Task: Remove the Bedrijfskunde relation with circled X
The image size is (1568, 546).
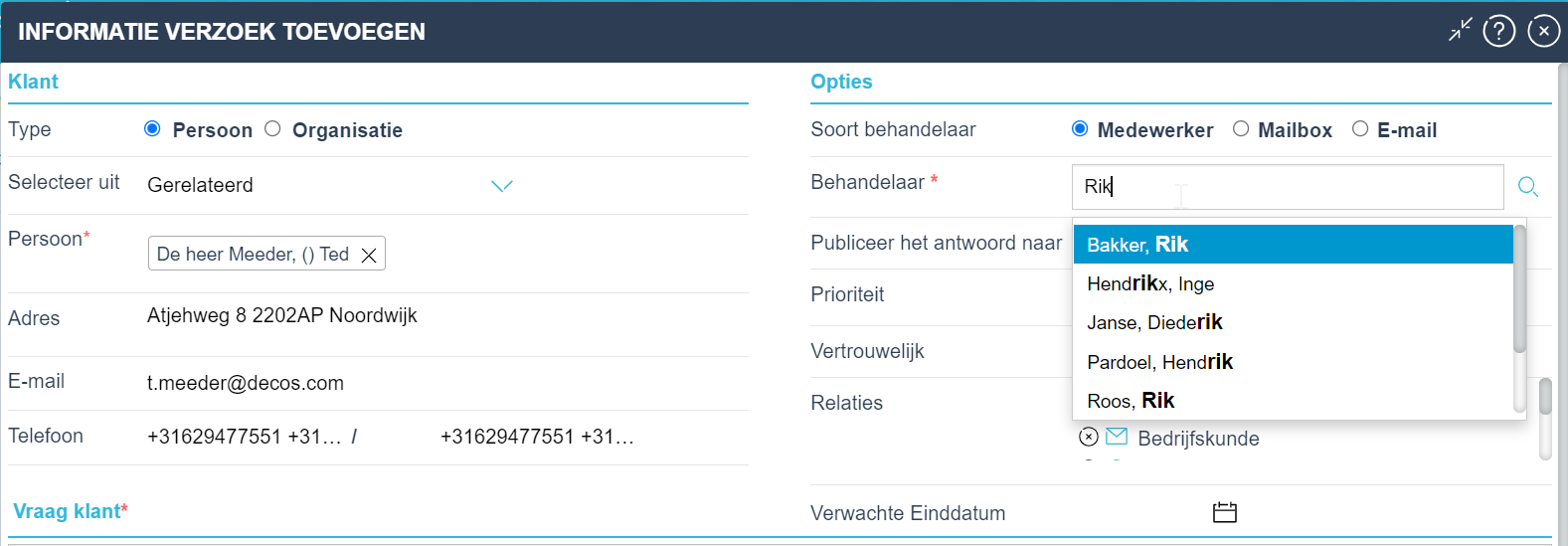Action: coord(1089,437)
